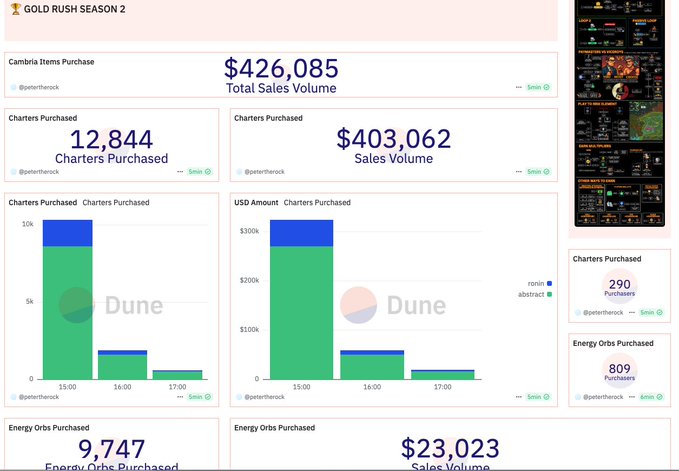Open three-dot menu on Energy Orbs 809 Purchasers card

click(x=632, y=397)
